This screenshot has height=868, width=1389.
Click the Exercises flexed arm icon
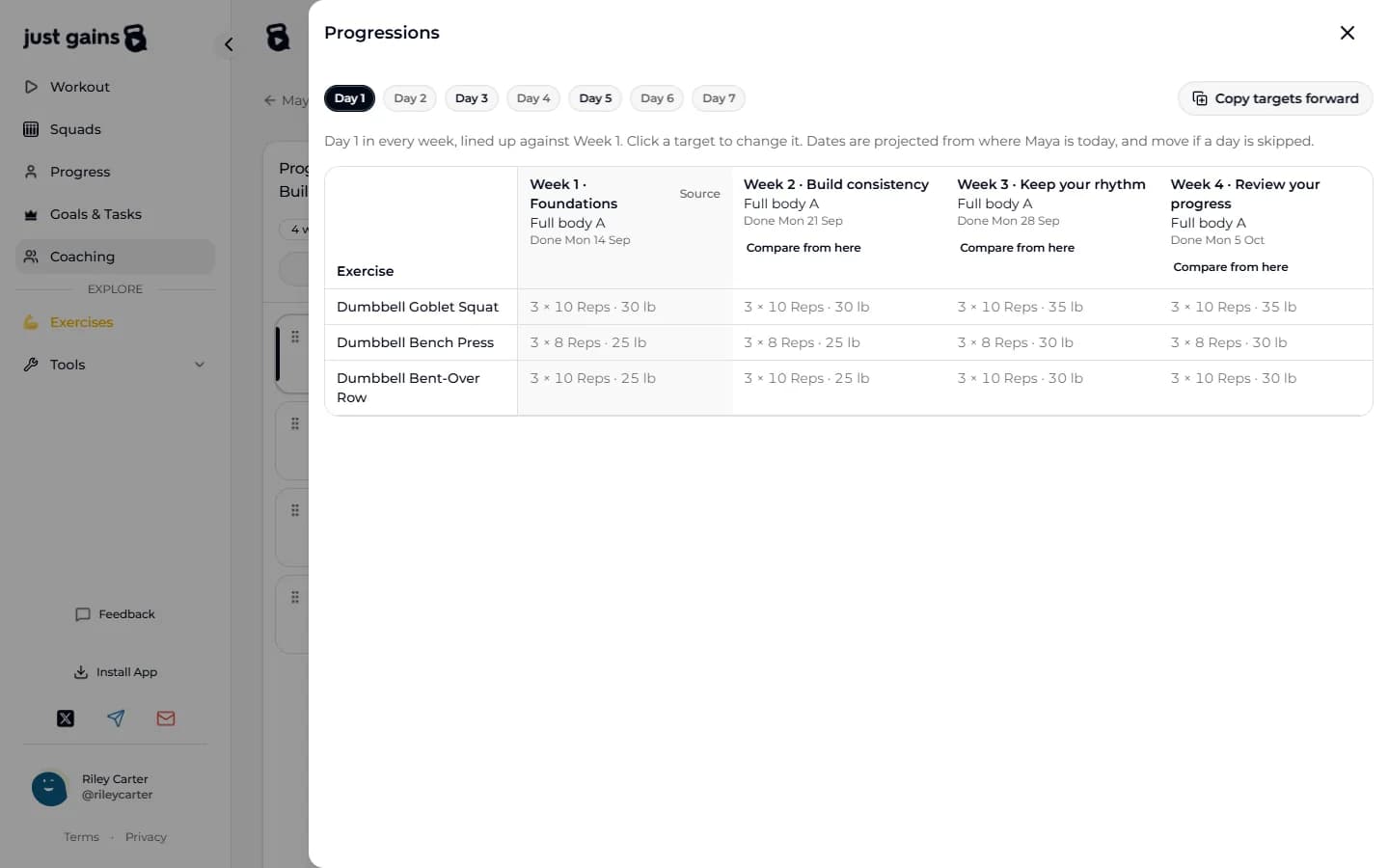point(31,322)
